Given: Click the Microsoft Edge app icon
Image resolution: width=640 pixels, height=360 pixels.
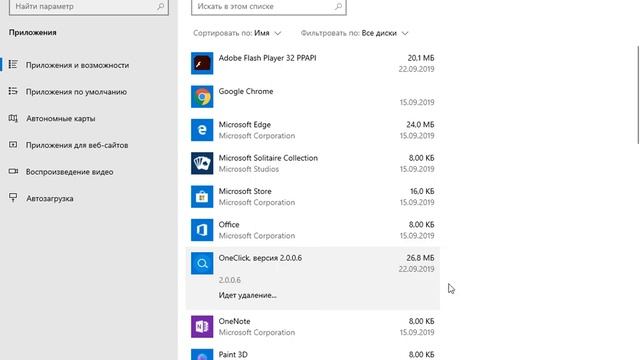Looking at the screenshot, I should (202, 130).
